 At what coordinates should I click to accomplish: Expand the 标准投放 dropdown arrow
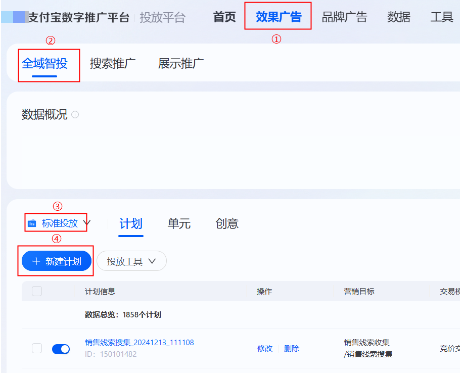87,223
